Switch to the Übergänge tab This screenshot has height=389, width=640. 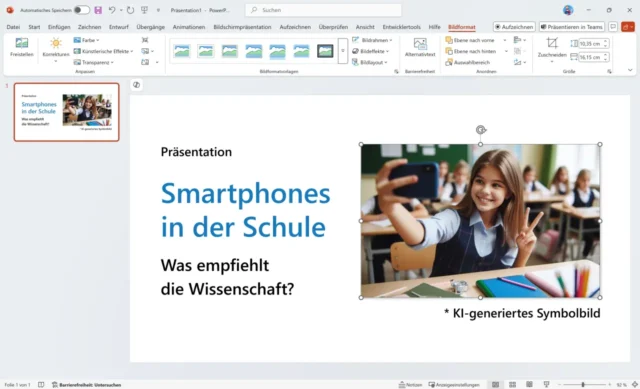(x=151, y=27)
